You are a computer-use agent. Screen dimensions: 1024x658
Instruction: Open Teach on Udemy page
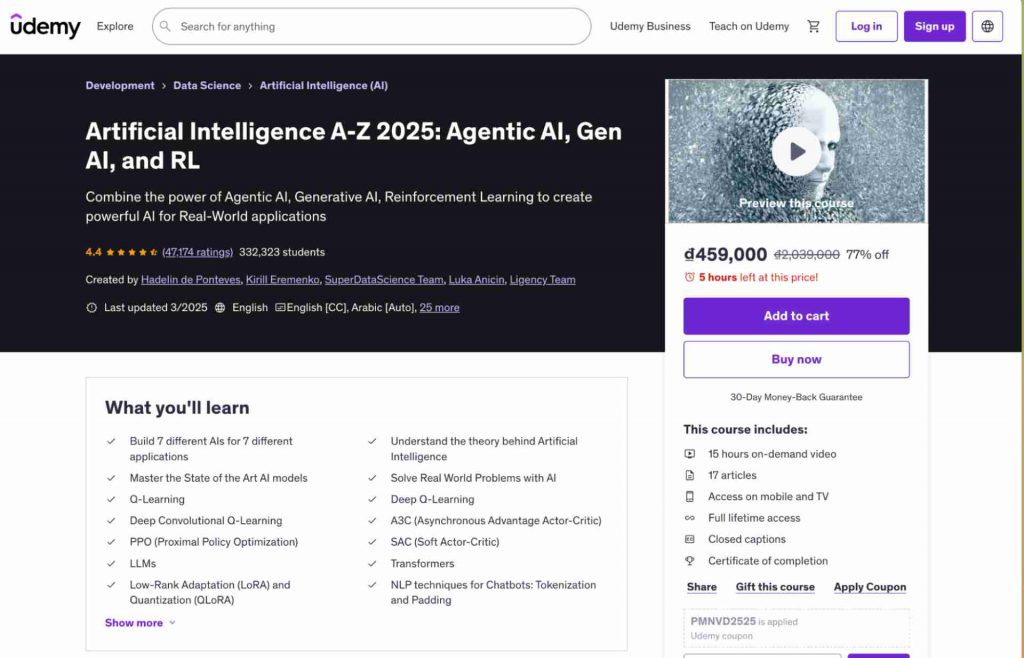[749, 27]
